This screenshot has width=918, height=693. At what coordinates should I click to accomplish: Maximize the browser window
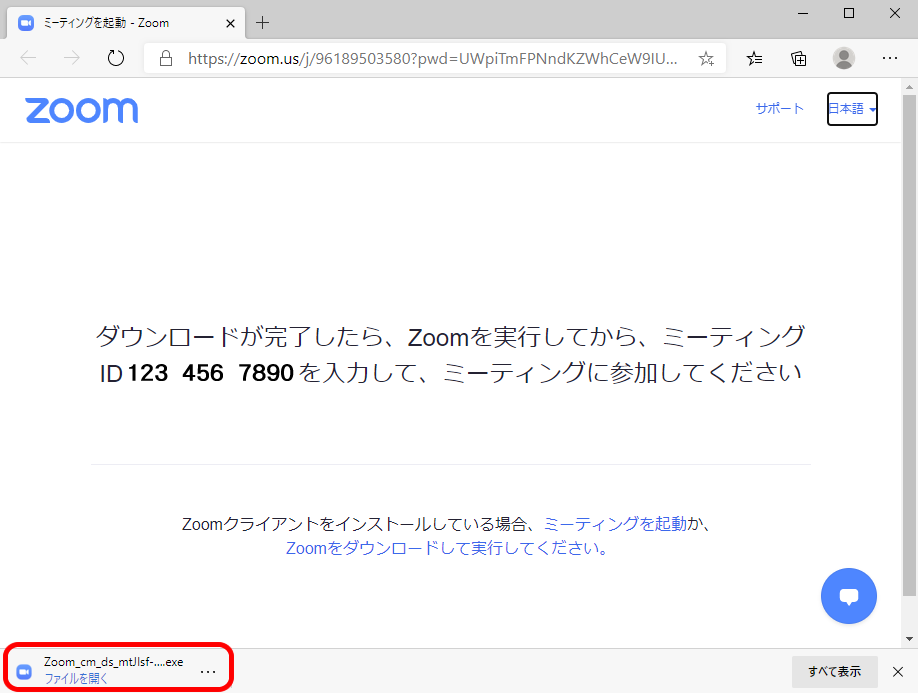[x=848, y=13]
